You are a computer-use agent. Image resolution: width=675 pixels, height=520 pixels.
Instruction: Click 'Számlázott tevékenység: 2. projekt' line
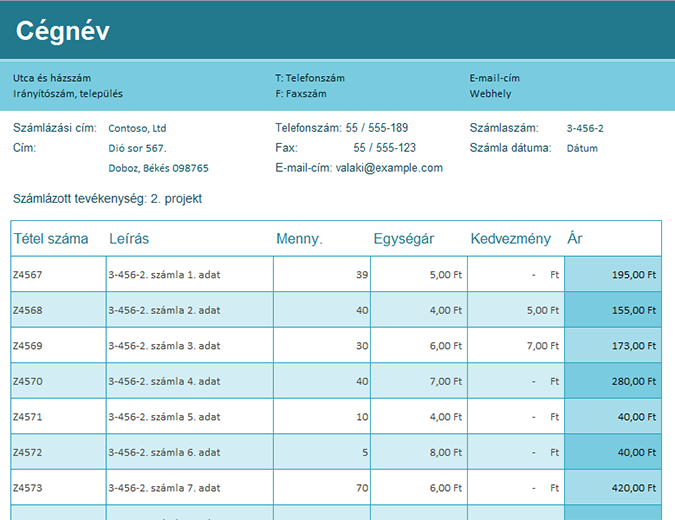click(107, 199)
